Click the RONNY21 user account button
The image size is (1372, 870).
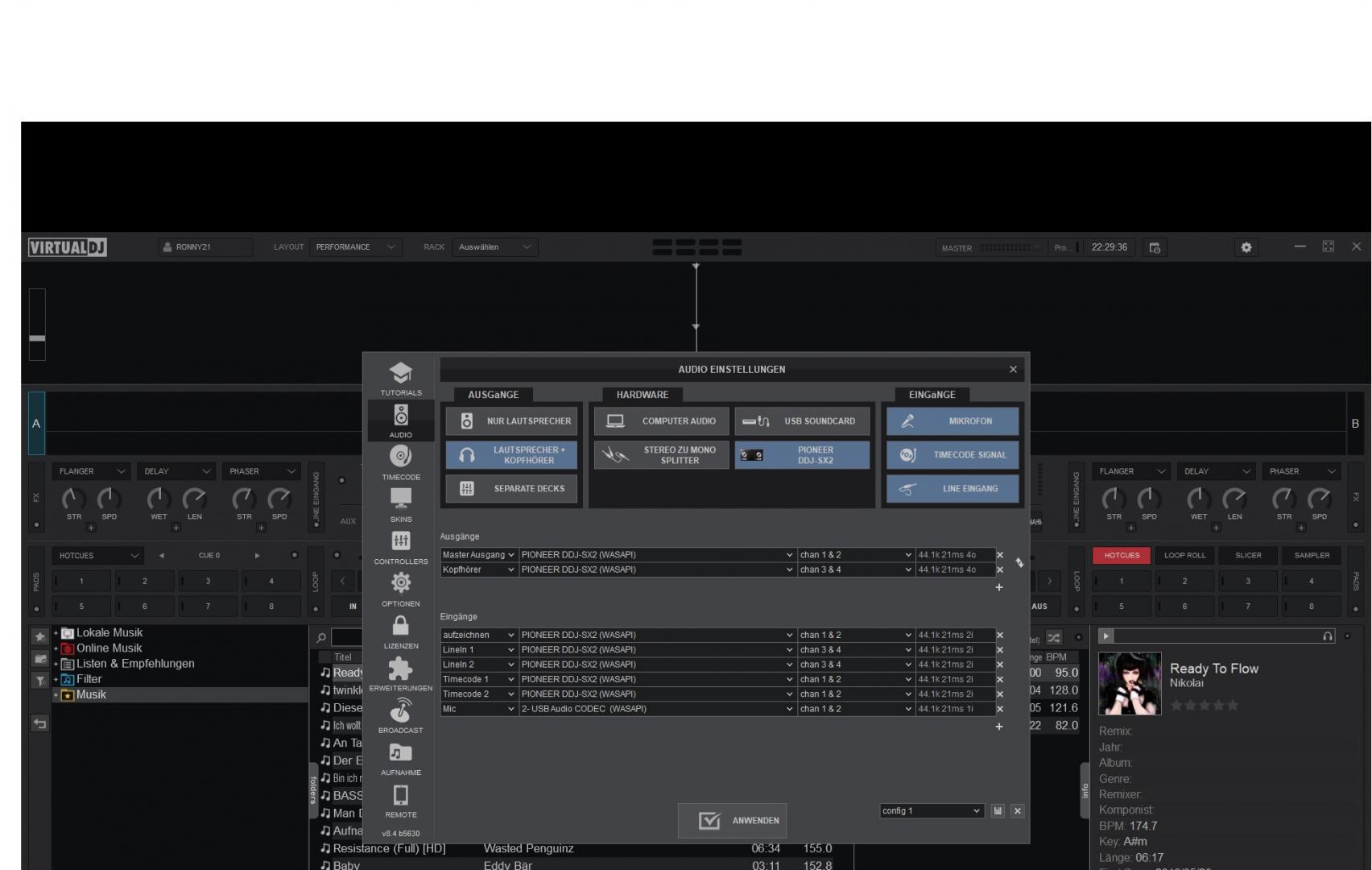pyautogui.click(x=205, y=247)
